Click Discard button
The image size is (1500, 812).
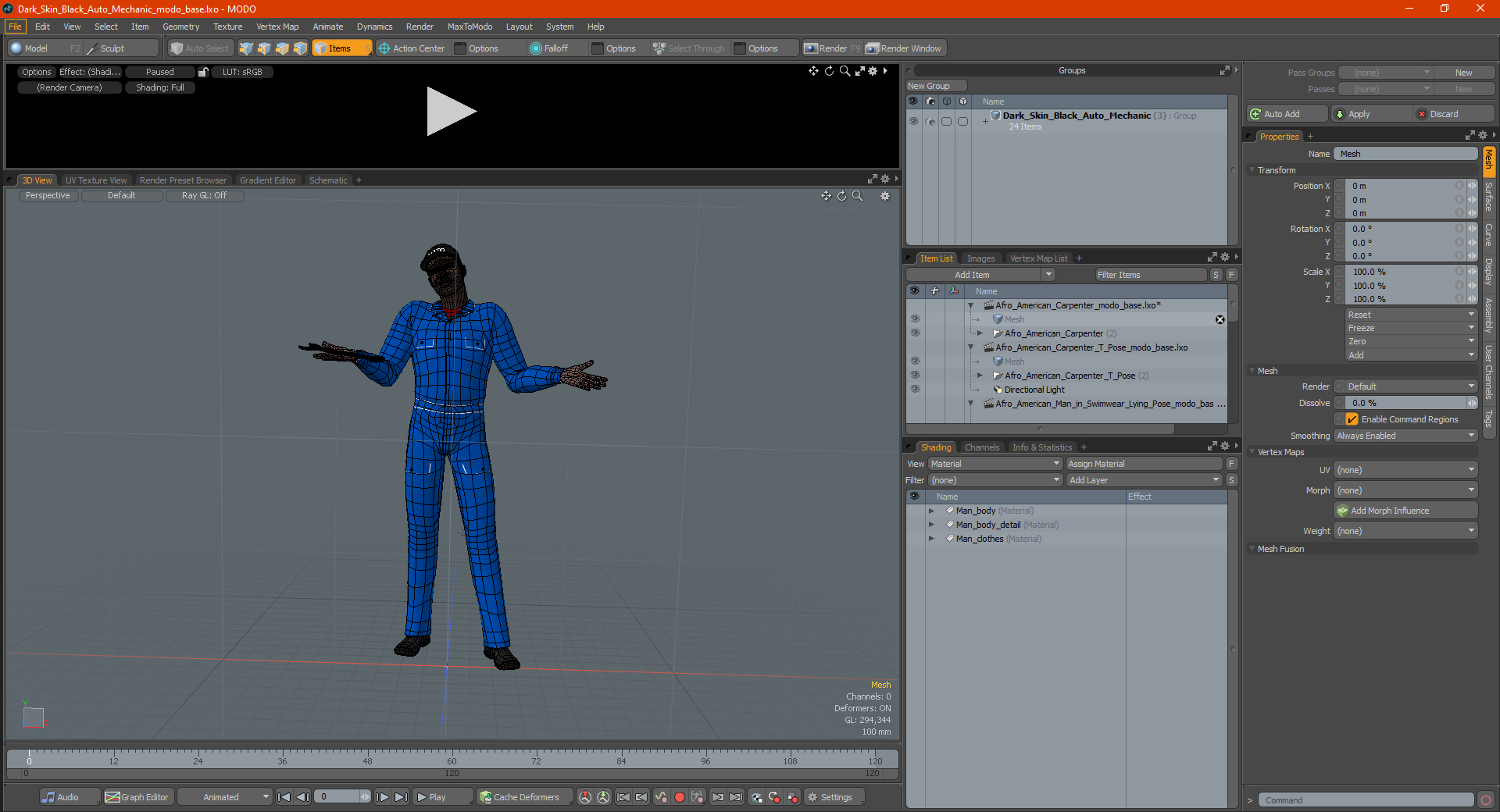coord(1455,114)
